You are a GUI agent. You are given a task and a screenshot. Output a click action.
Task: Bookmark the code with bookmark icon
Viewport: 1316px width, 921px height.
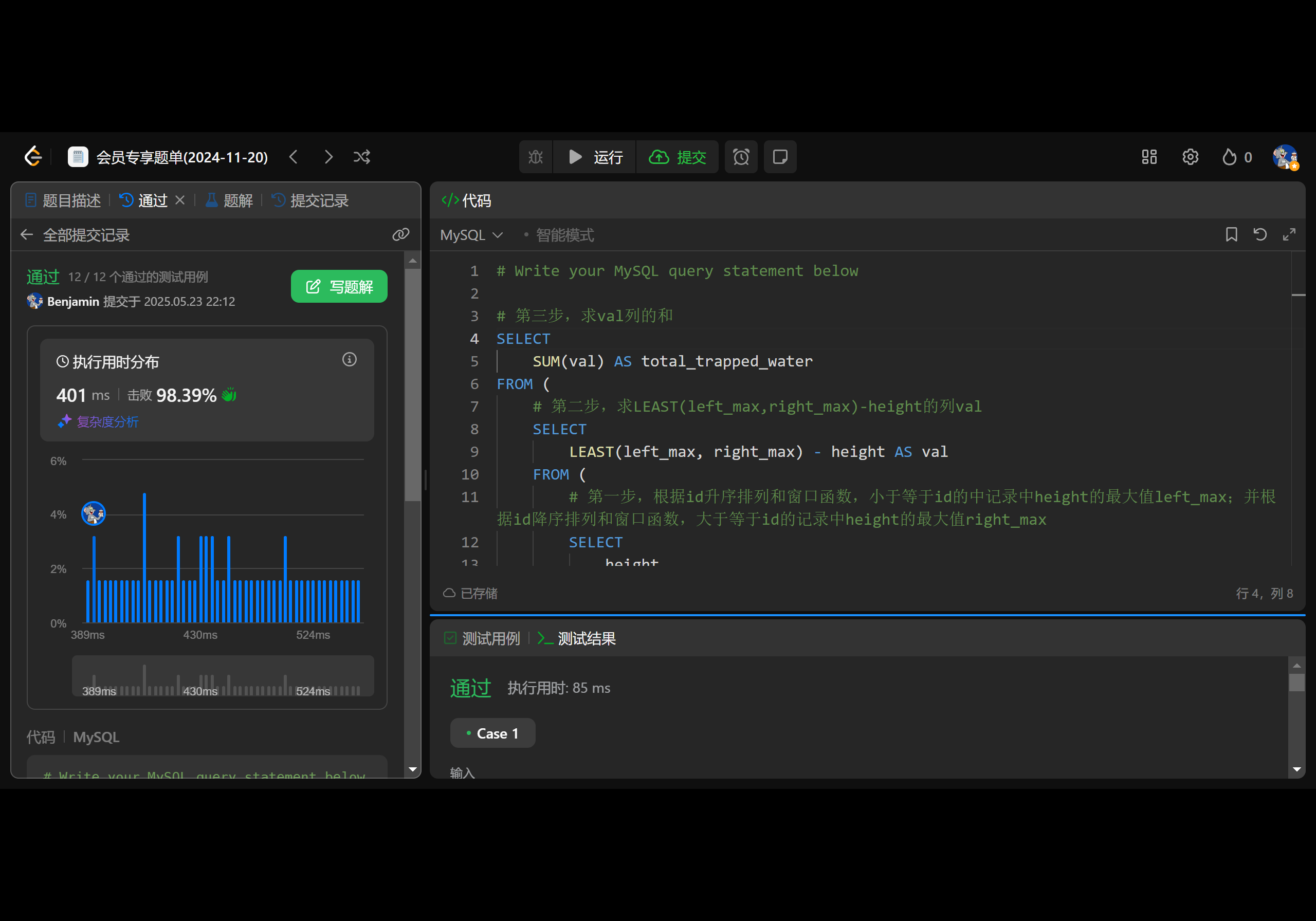click(1231, 234)
